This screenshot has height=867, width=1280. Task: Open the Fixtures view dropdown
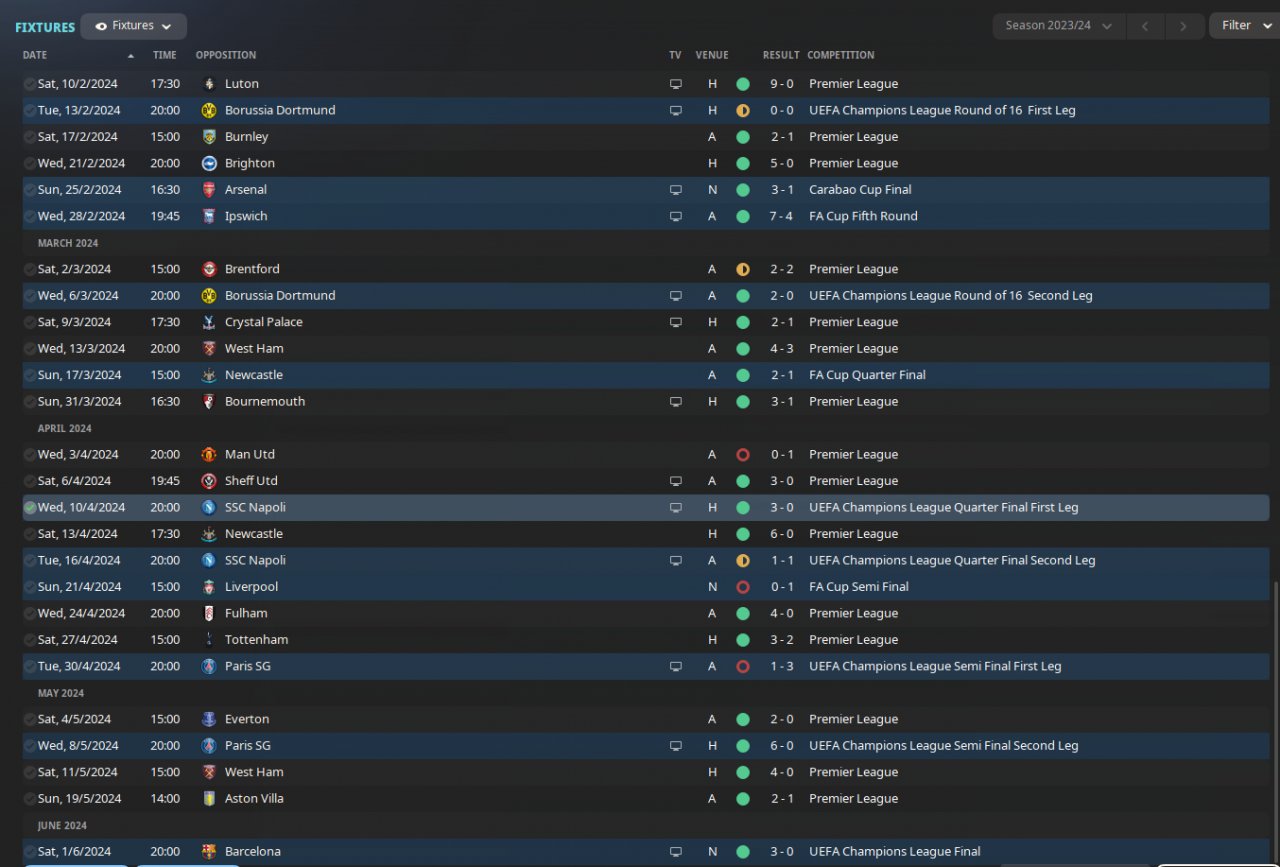coord(134,26)
